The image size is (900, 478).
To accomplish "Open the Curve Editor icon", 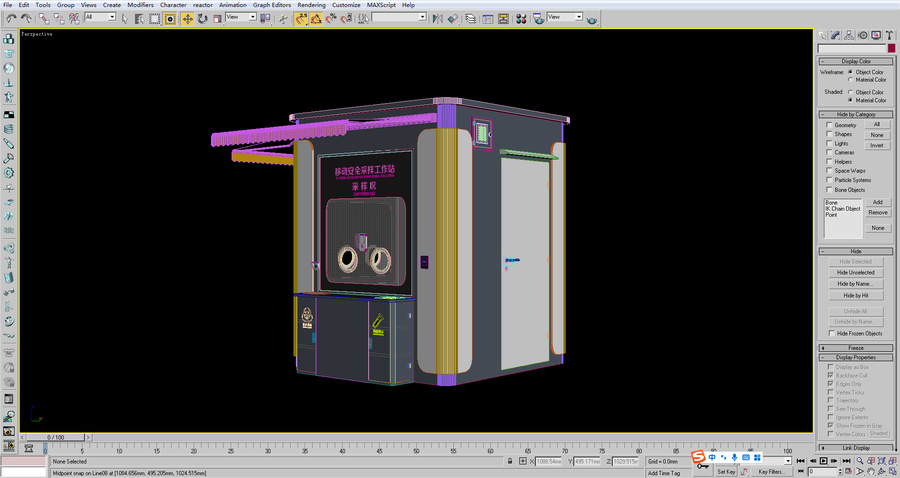I will click(487, 19).
